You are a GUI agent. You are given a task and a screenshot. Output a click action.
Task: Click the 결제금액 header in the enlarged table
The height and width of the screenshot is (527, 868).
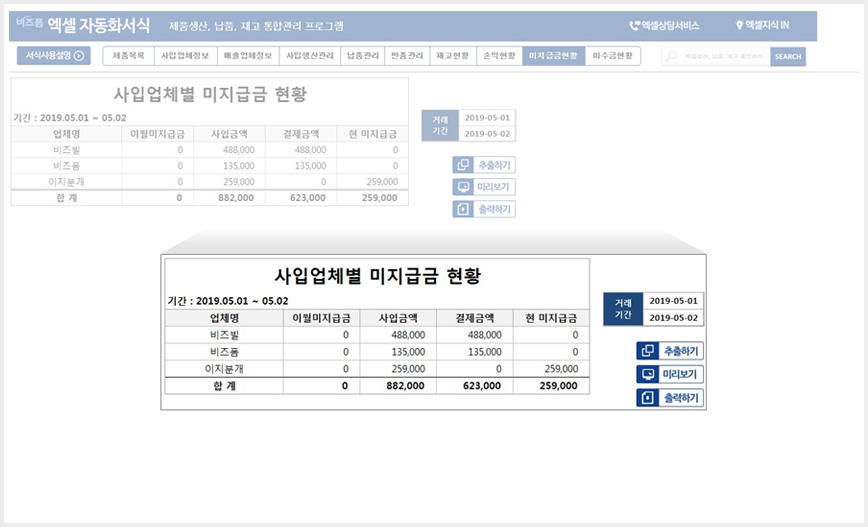click(x=474, y=318)
